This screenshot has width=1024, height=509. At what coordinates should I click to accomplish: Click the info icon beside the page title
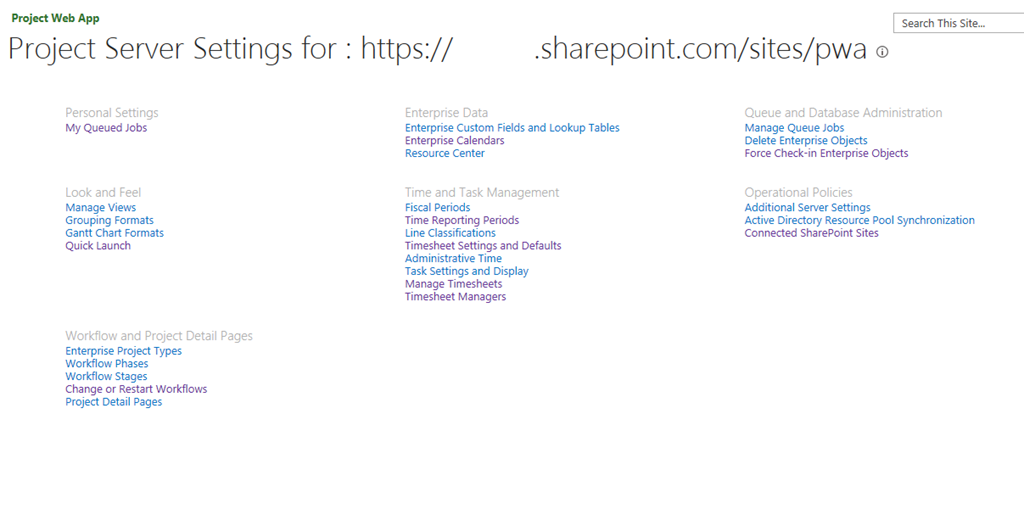pos(882,52)
